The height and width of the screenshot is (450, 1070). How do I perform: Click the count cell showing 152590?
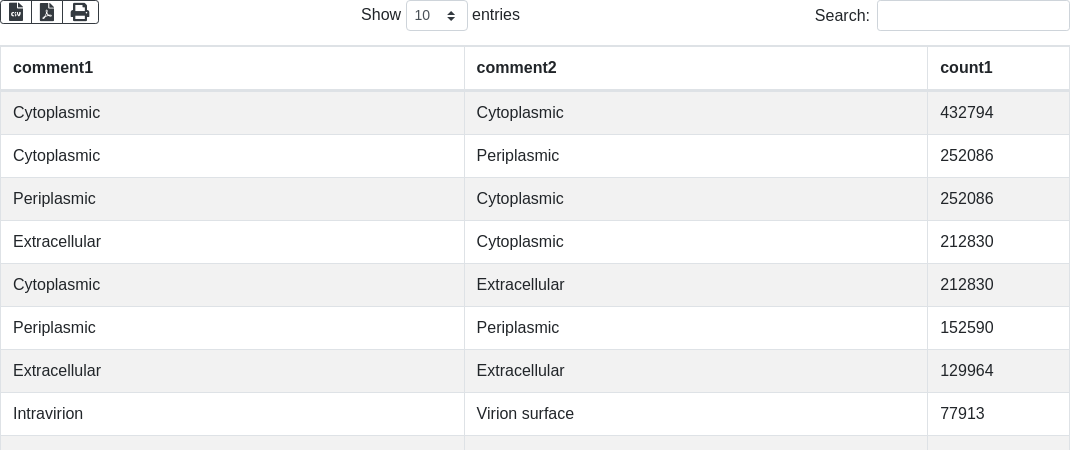pos(967,328)
